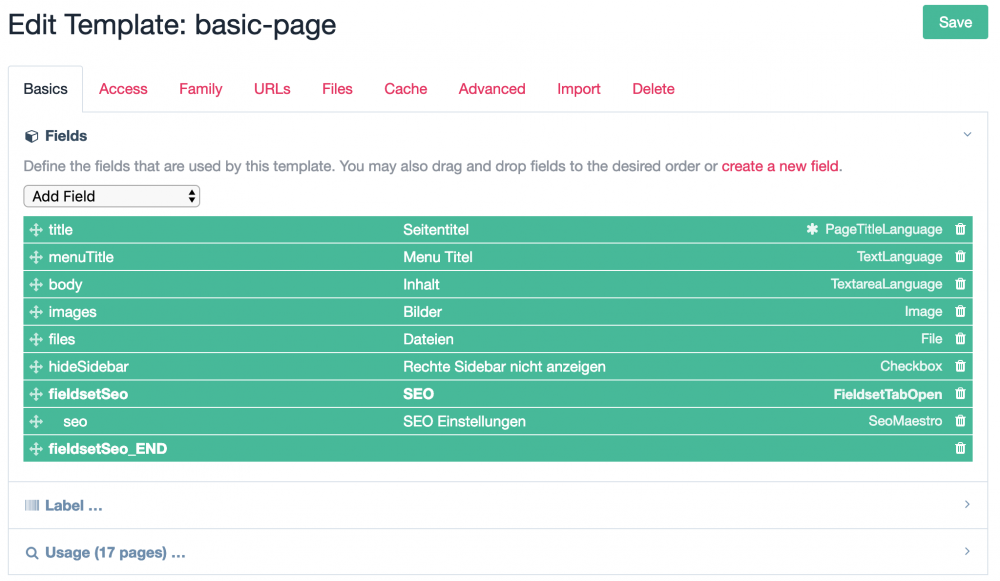
Task: Collapse the Fields section with its chevron
Action: click(x=966, y=135)
